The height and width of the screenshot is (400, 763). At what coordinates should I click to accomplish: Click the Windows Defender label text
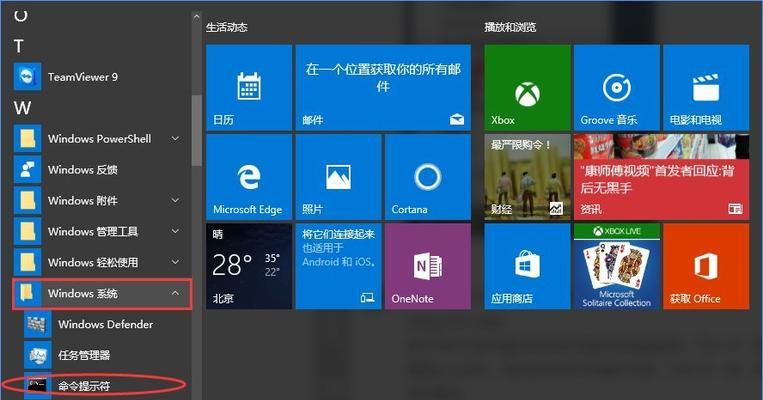pos(106,324)
